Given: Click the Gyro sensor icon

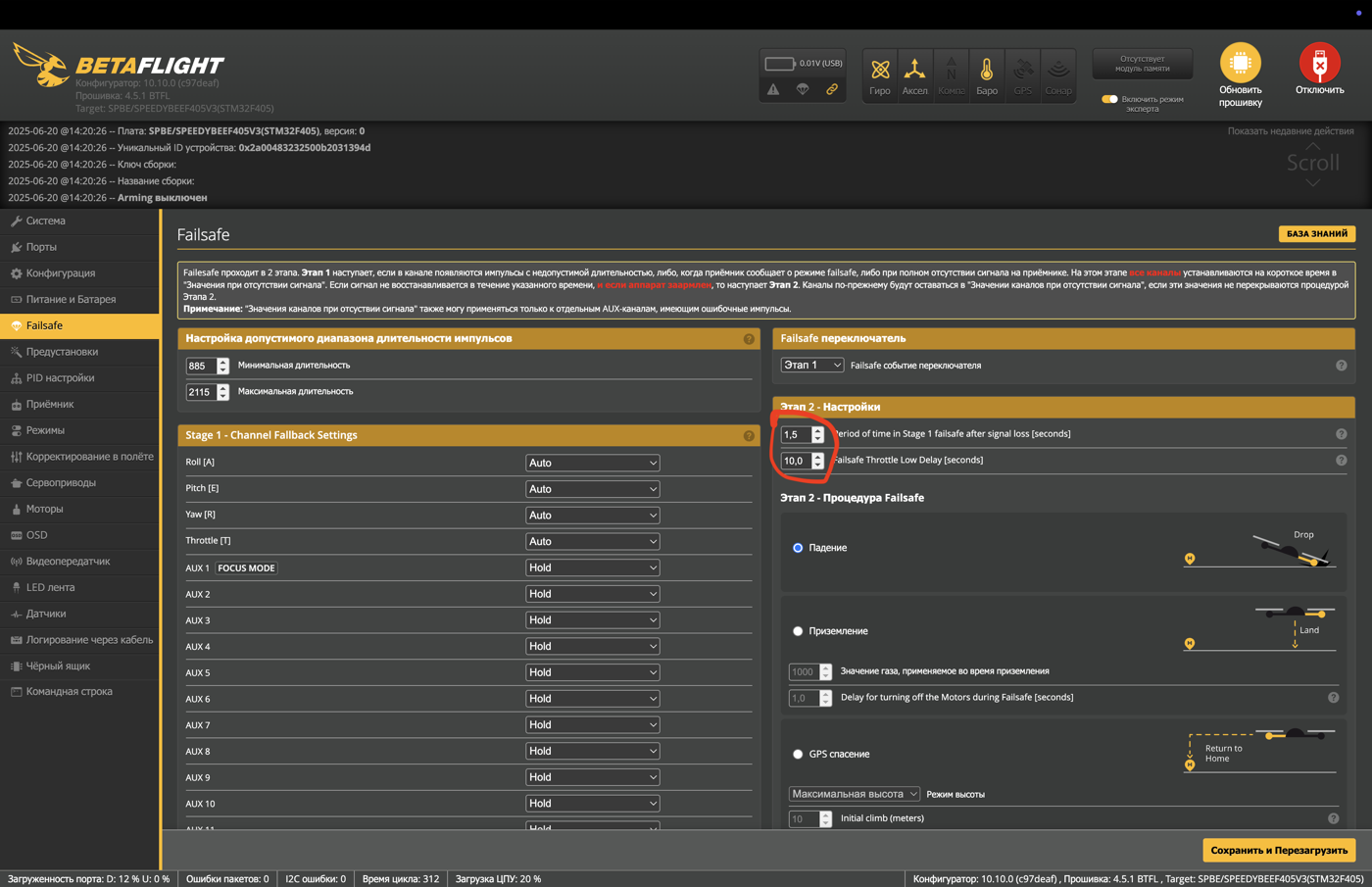Looking at the screenshot, I should (x=880, y=74).
